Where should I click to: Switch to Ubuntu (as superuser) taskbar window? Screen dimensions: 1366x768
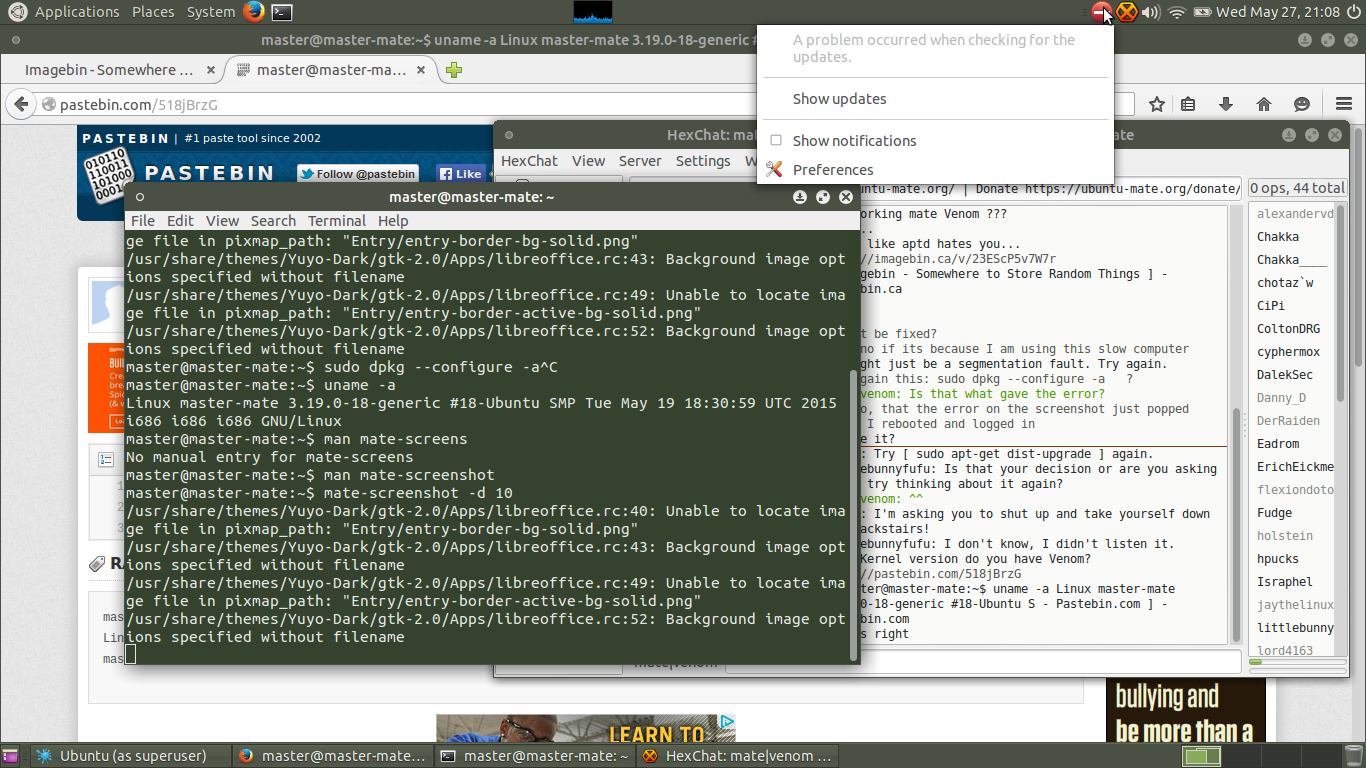coord(131,756)
